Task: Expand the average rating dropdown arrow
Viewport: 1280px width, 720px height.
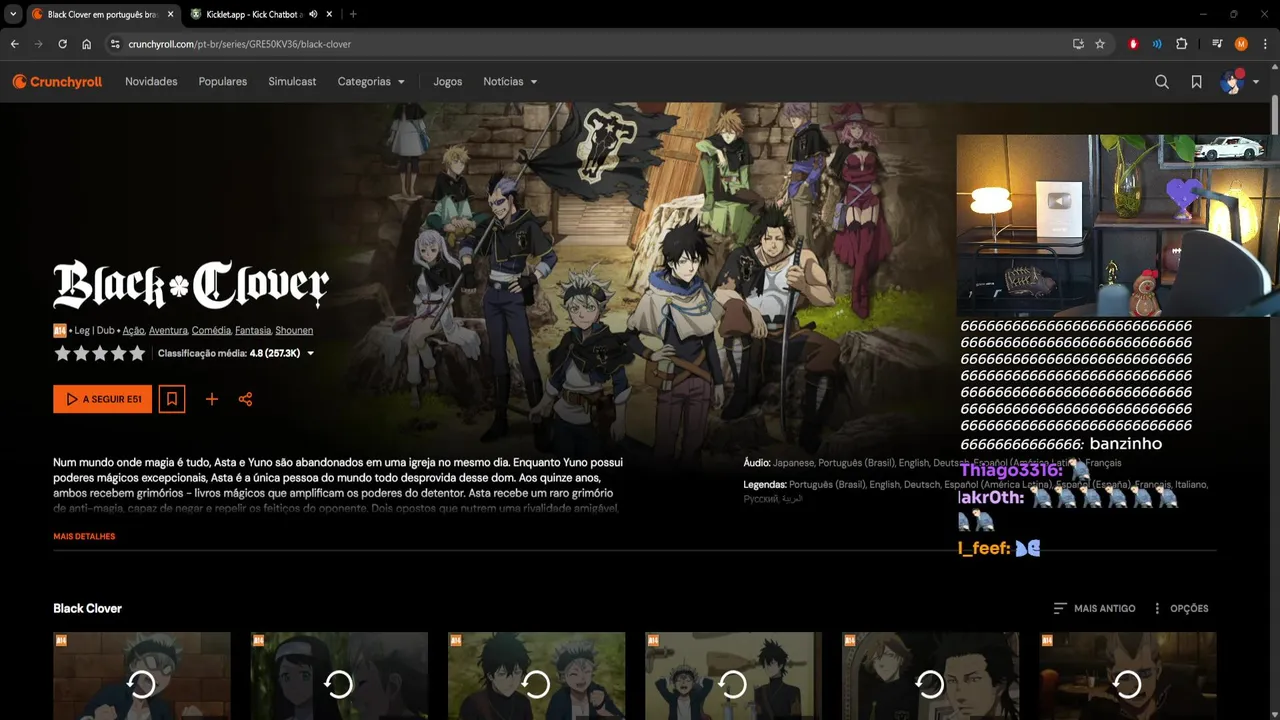Action: (x=311, y=353)
